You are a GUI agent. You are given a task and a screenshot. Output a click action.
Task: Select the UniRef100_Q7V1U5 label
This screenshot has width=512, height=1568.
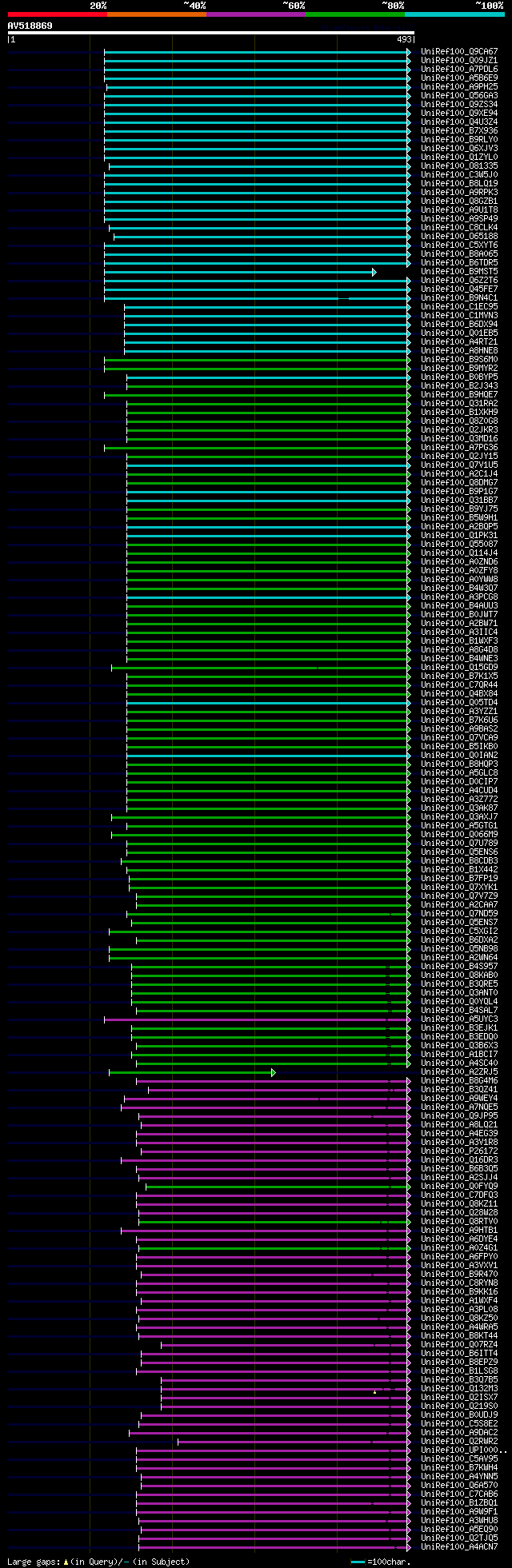click(x=459, y=465)
